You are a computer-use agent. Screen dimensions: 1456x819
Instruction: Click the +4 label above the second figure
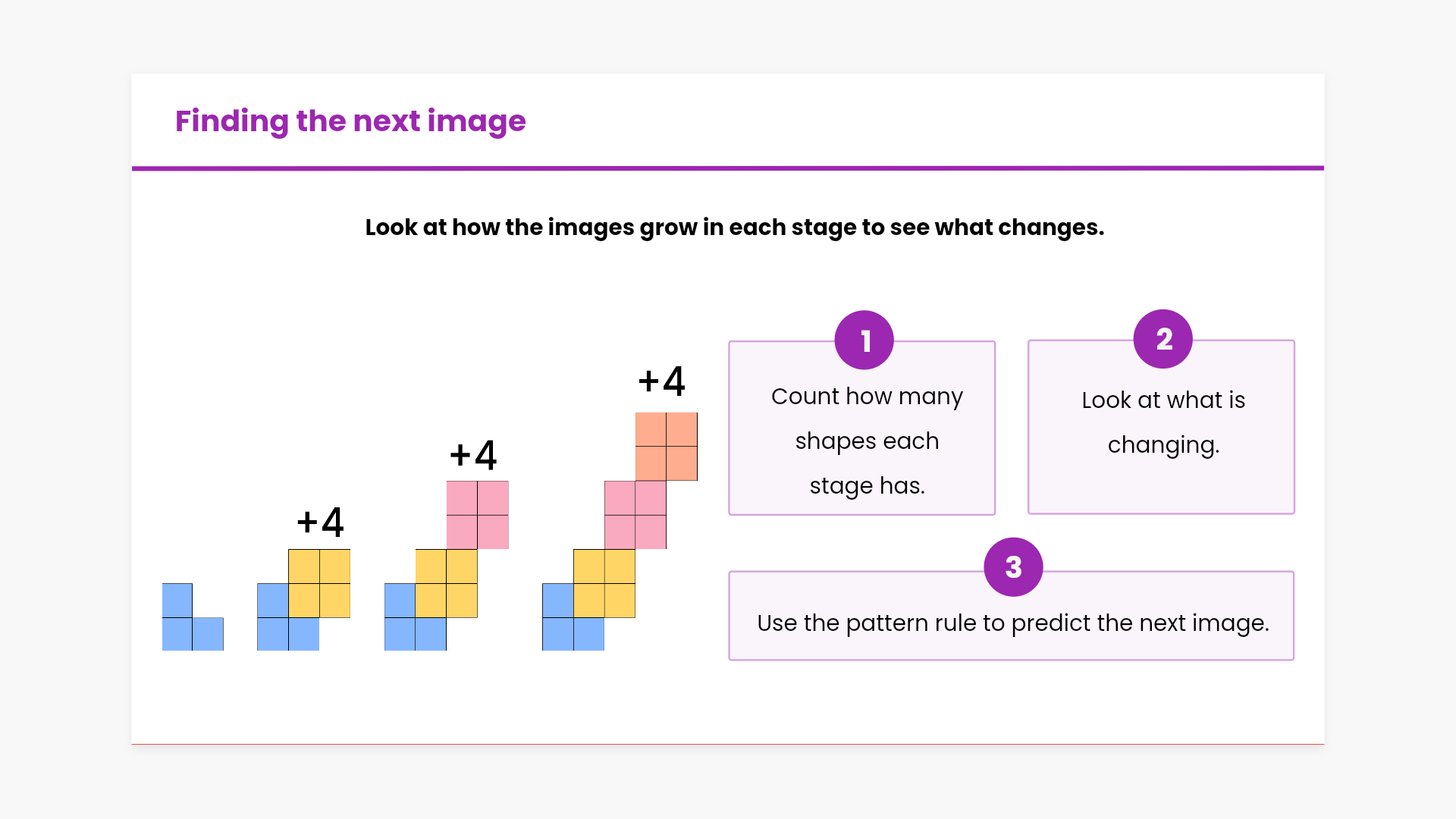click(320, 522)
